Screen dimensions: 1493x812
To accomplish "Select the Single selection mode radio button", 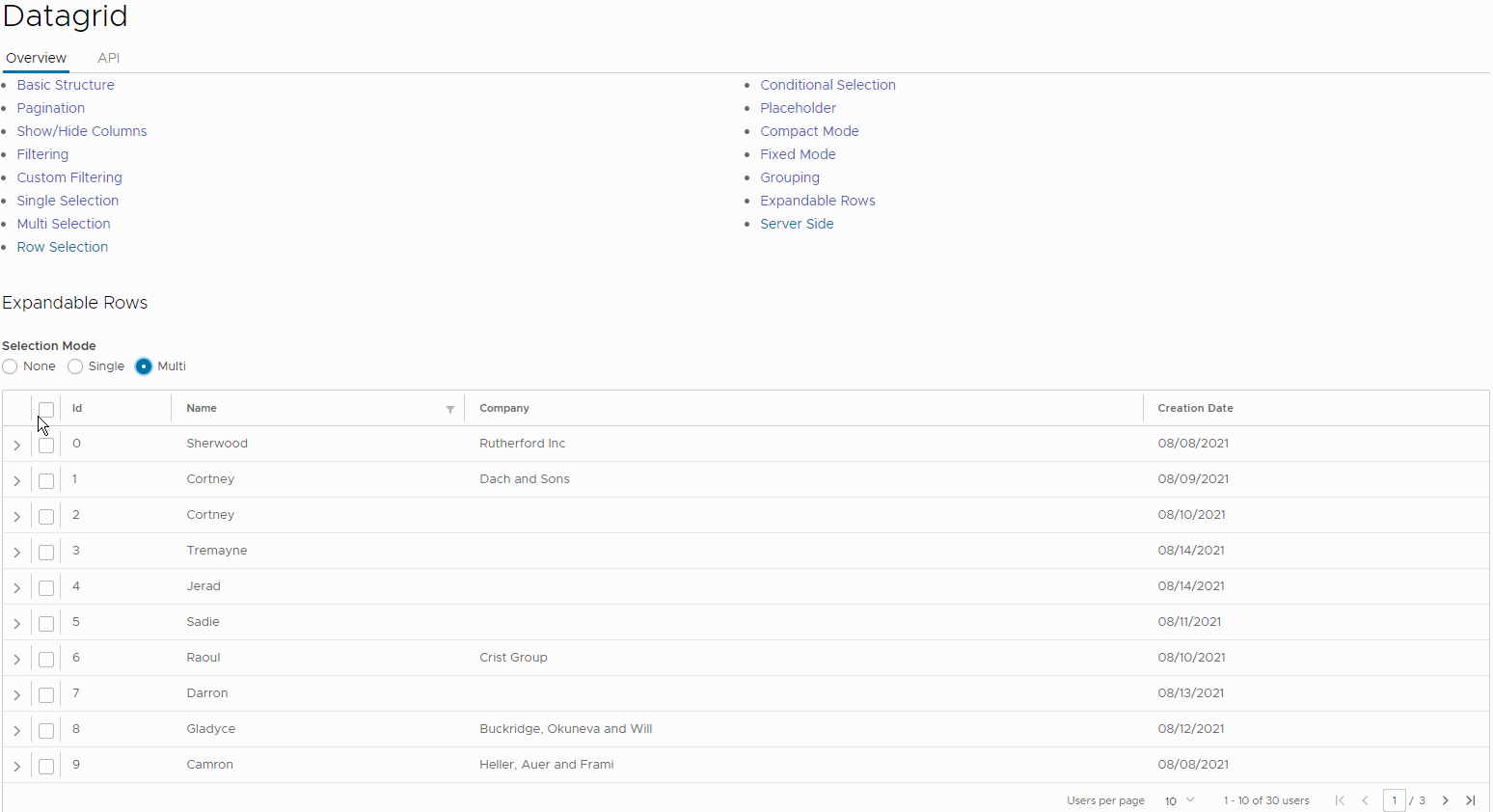I will (x=74, y=366).
